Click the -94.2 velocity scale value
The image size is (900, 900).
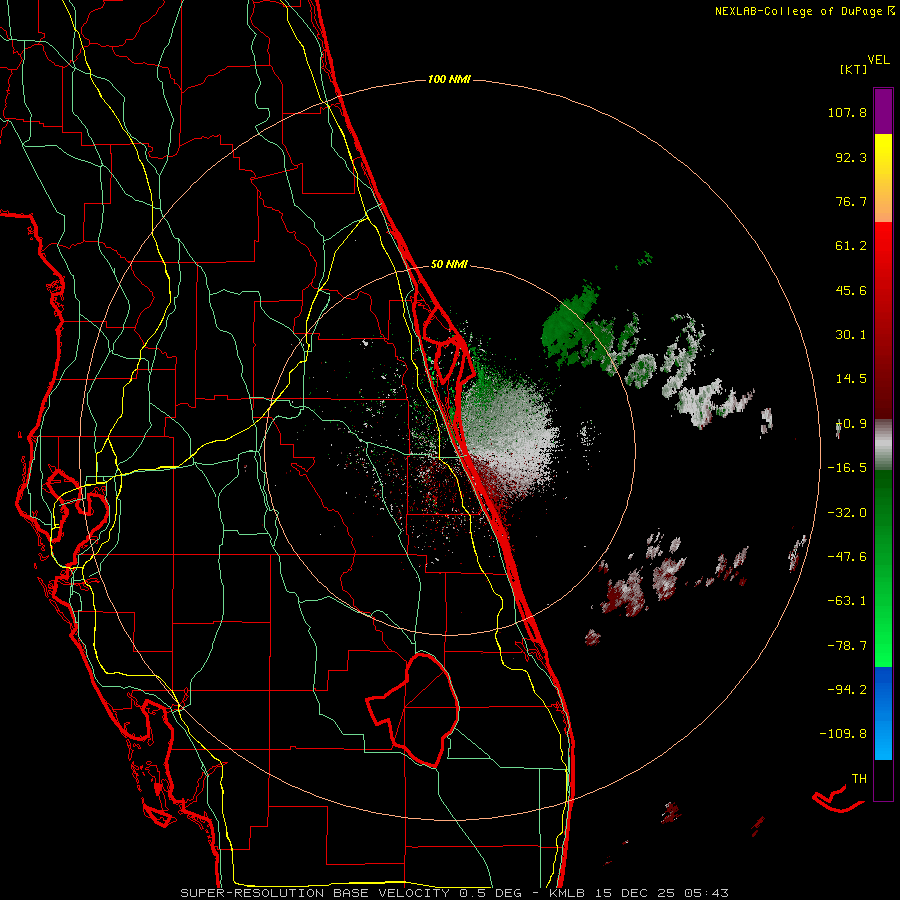[847, 690]
